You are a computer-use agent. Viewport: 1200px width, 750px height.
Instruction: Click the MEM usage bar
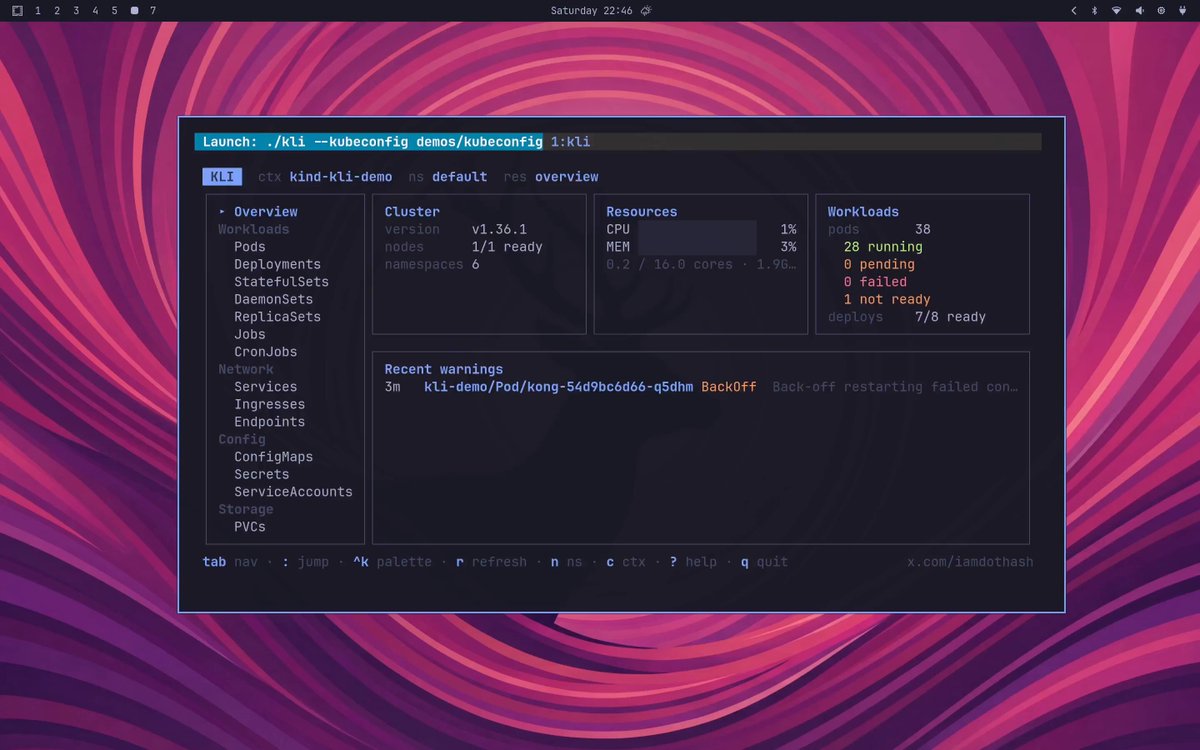click(697, 247)
